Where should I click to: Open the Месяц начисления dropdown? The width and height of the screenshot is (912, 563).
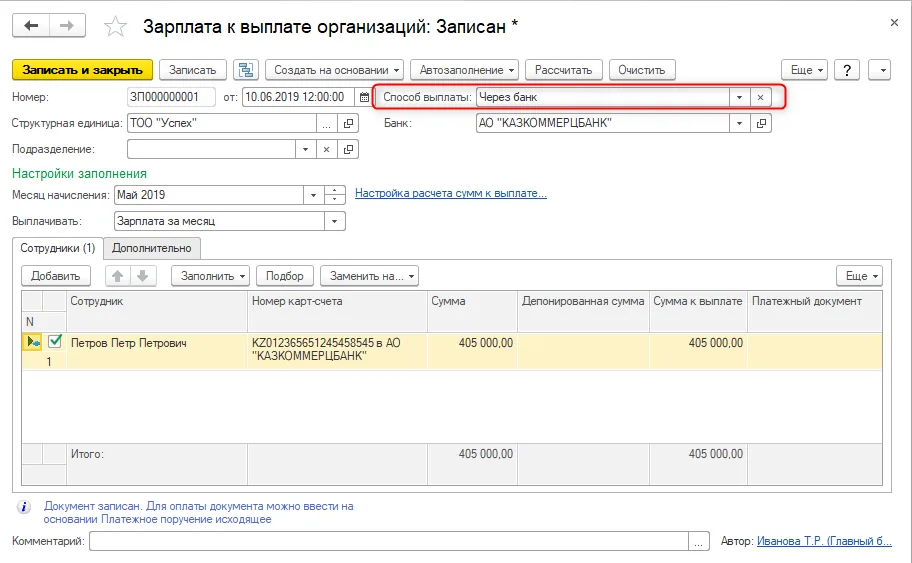pyautogui.click(x=313, y=195)
